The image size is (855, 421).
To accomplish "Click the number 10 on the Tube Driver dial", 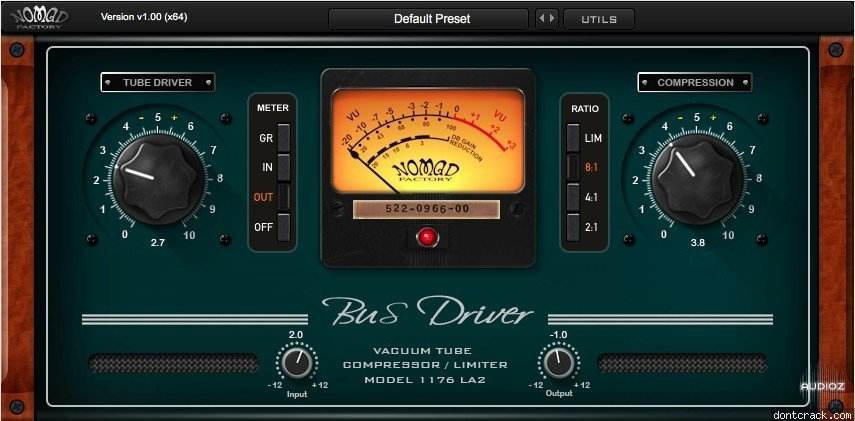I will [189, 235].
